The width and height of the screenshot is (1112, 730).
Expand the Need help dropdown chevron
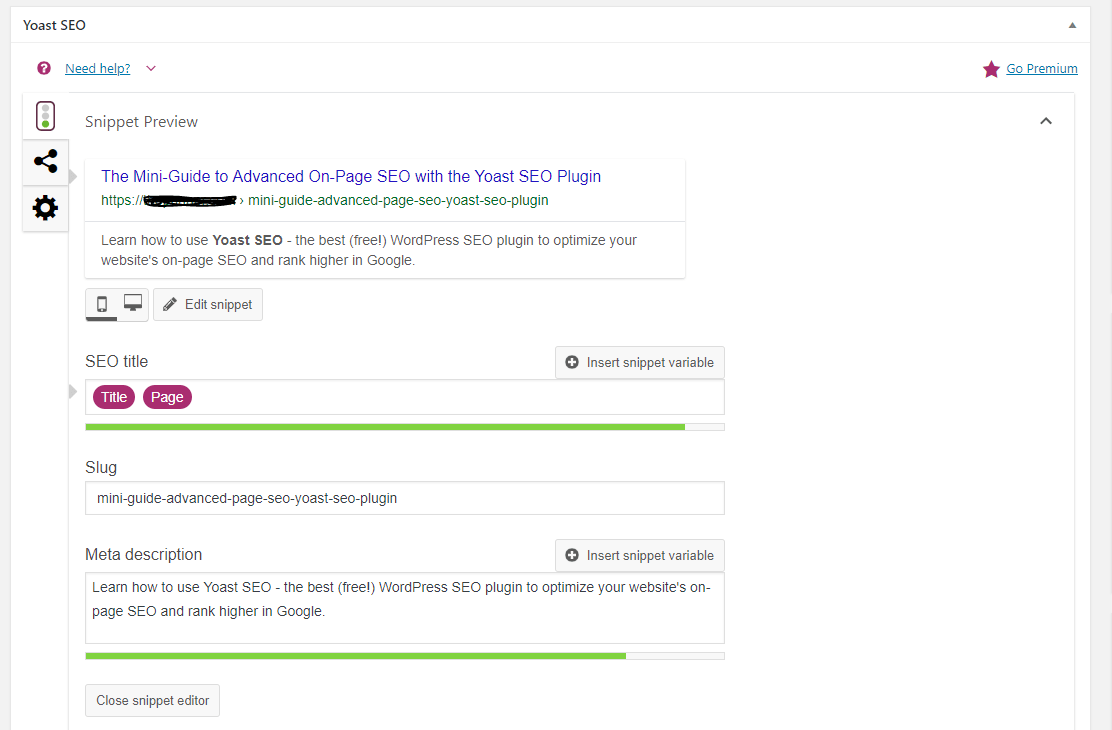[150, 68]
